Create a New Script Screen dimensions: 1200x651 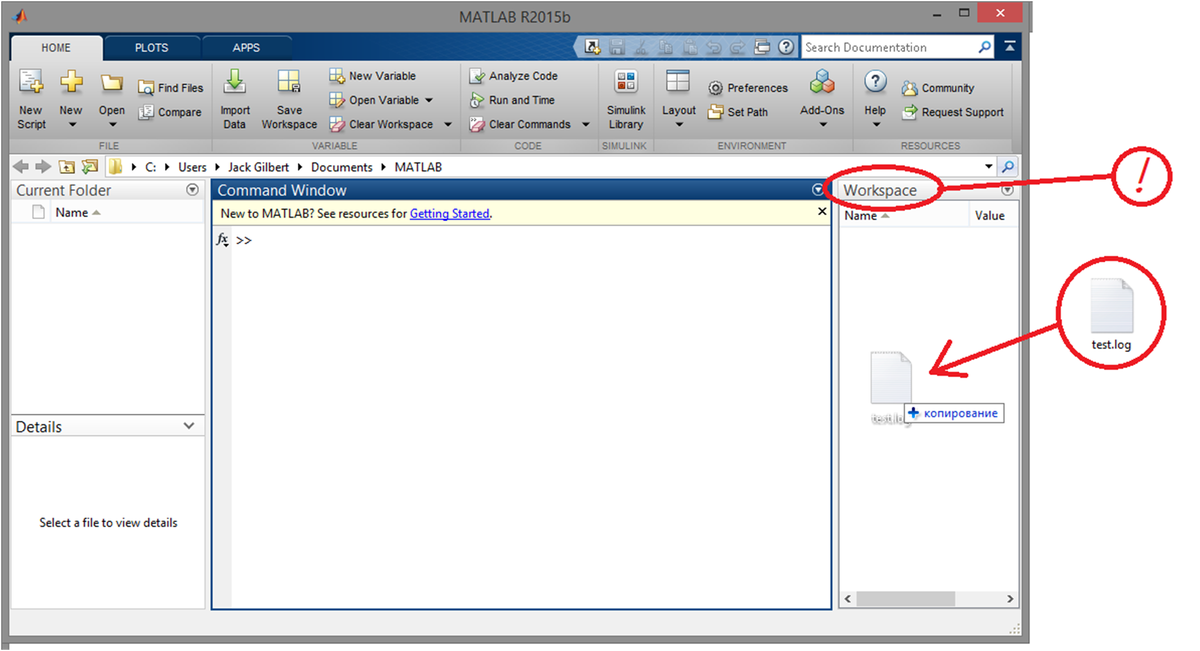(x=31, y=99)
